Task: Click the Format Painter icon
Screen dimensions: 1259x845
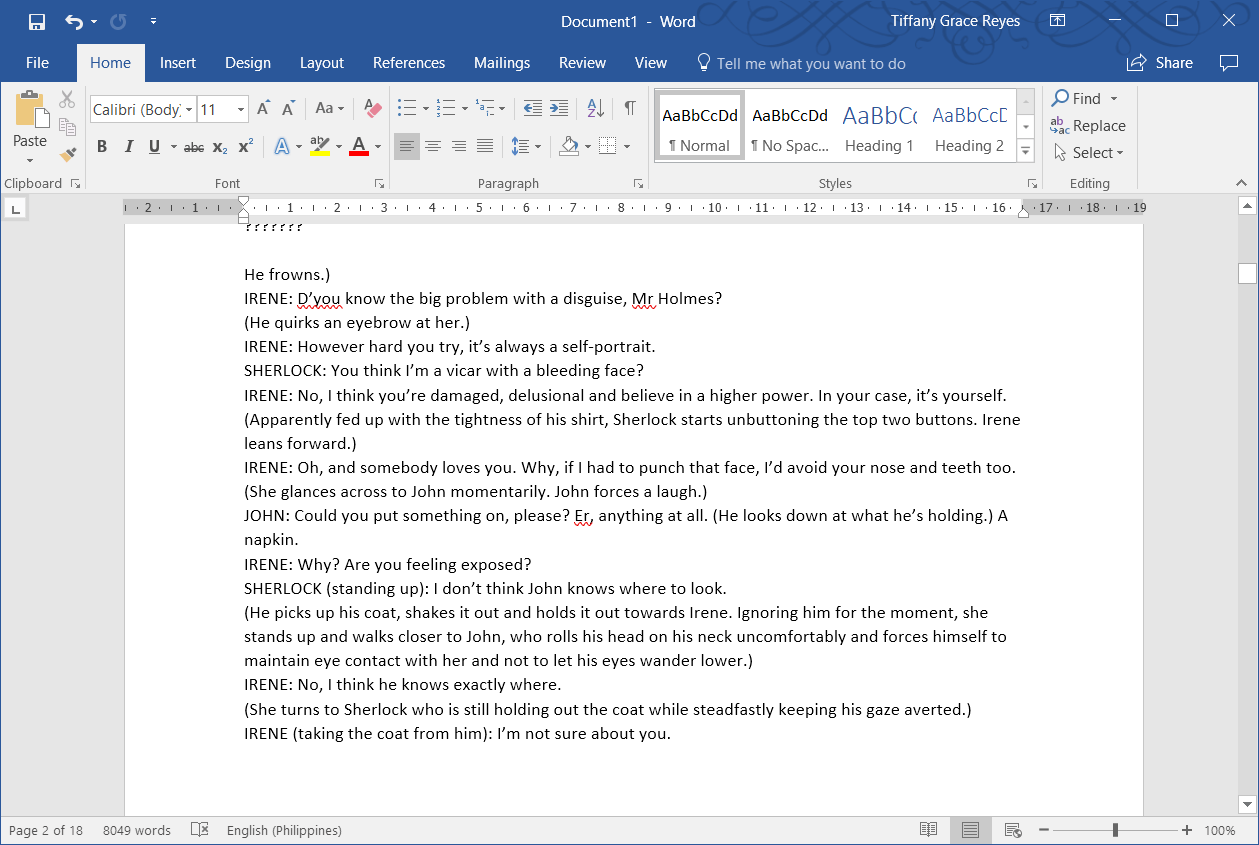Action: [x=67, y=152]
